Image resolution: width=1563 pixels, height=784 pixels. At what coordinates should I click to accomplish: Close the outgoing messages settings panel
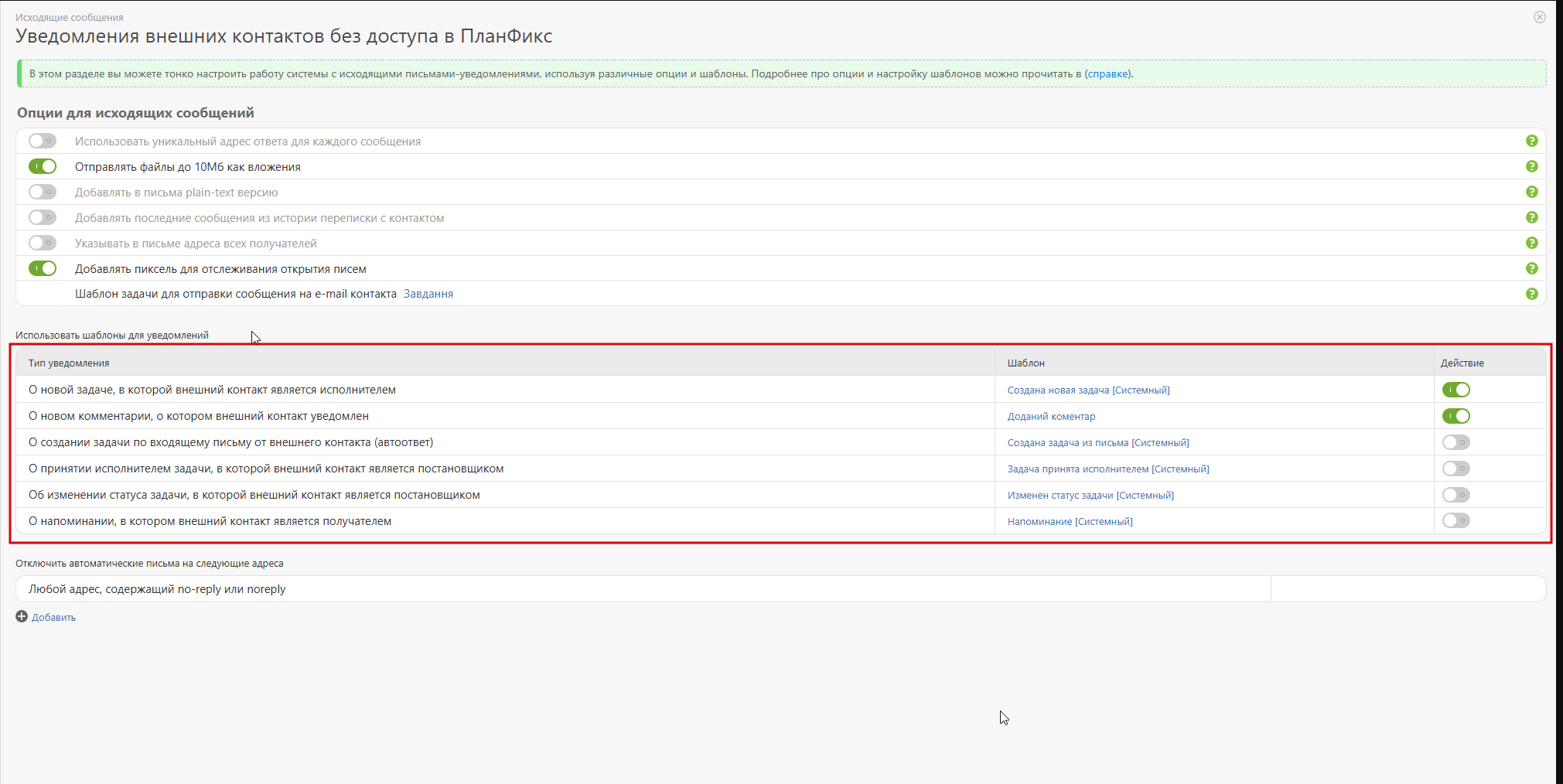point(1539,17)
